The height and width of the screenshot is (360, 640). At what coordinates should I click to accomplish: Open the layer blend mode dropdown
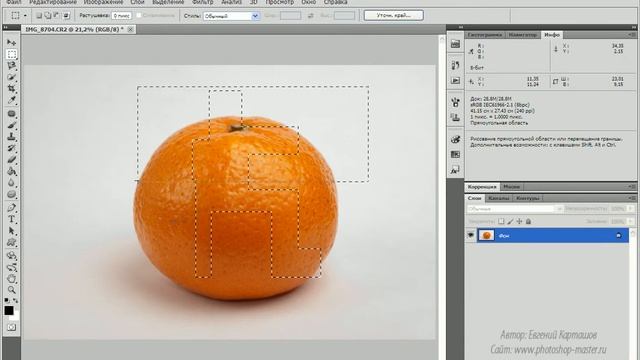[515, 209]
